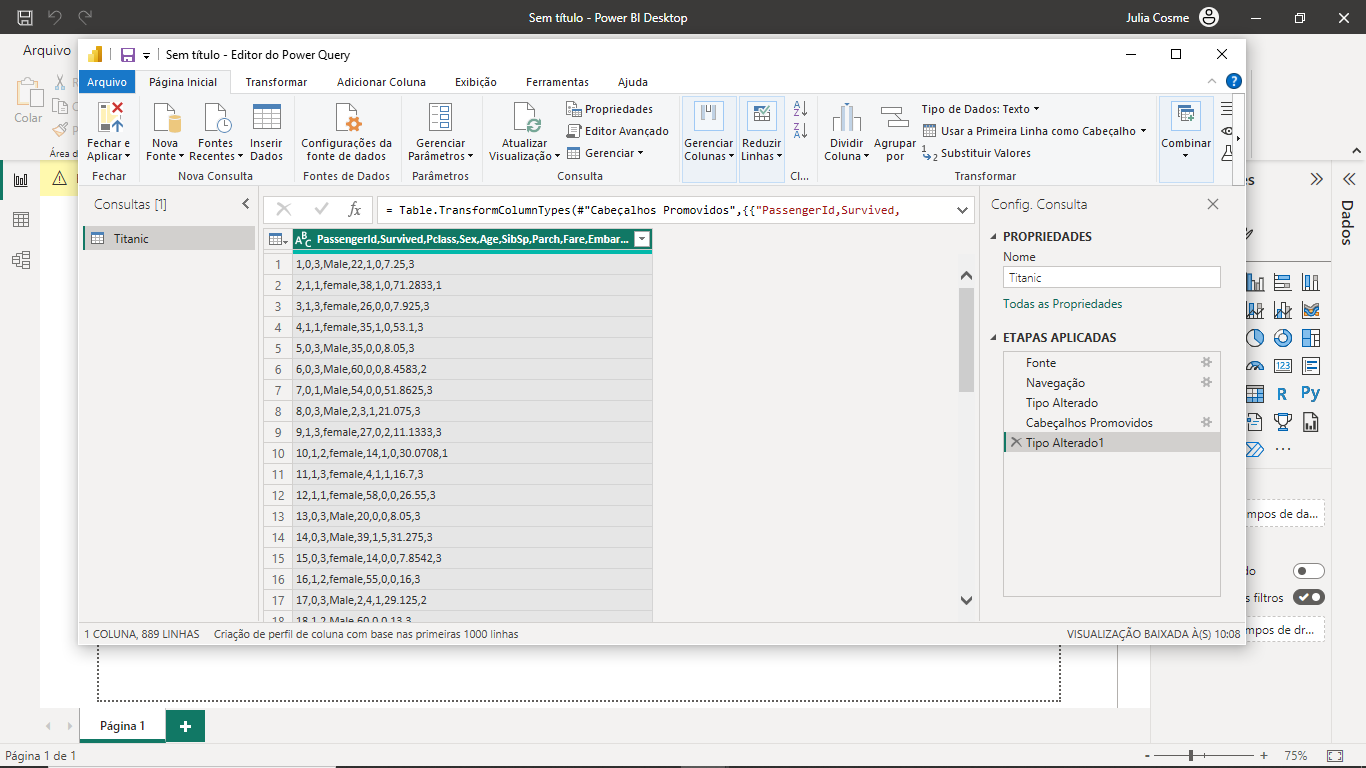Switch to the Adicionar Coluna tab
The width and height of the screenshot is (1366, 768).
click(381, 82)
